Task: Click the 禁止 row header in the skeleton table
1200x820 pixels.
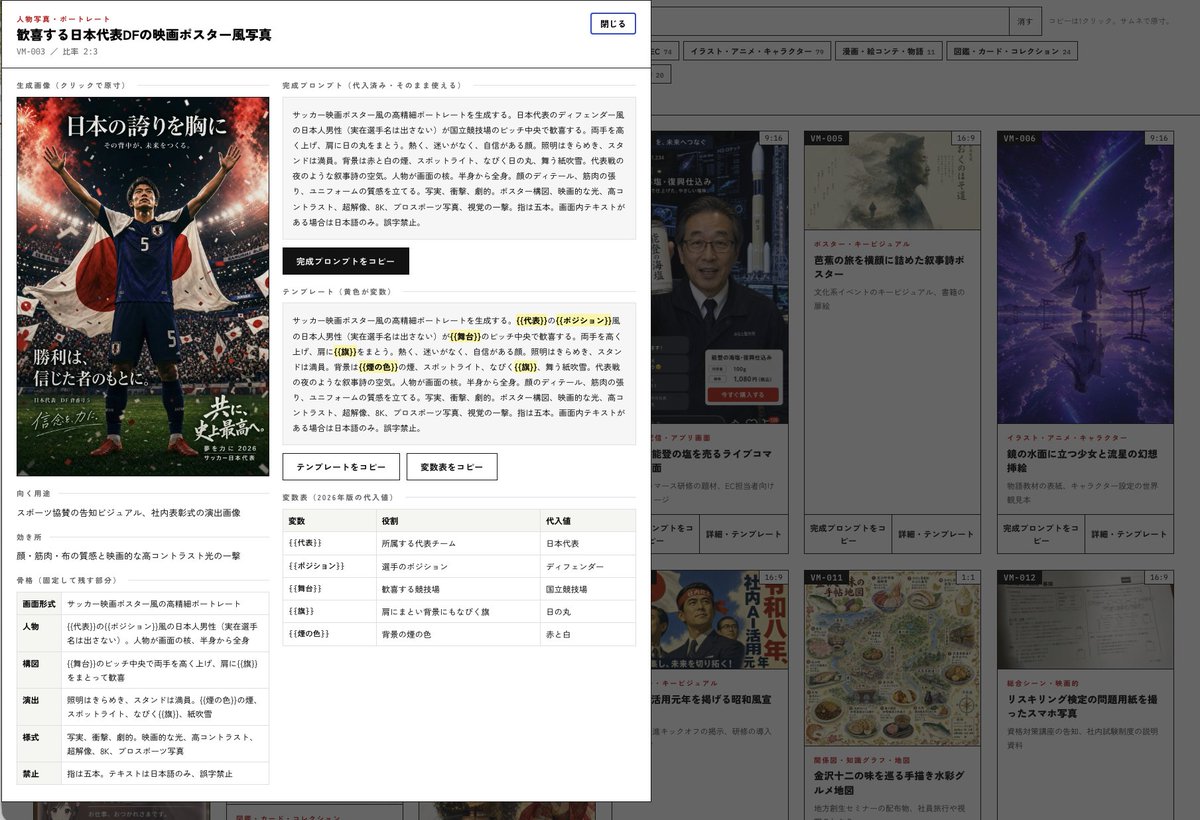Action: tap(39, 774)
